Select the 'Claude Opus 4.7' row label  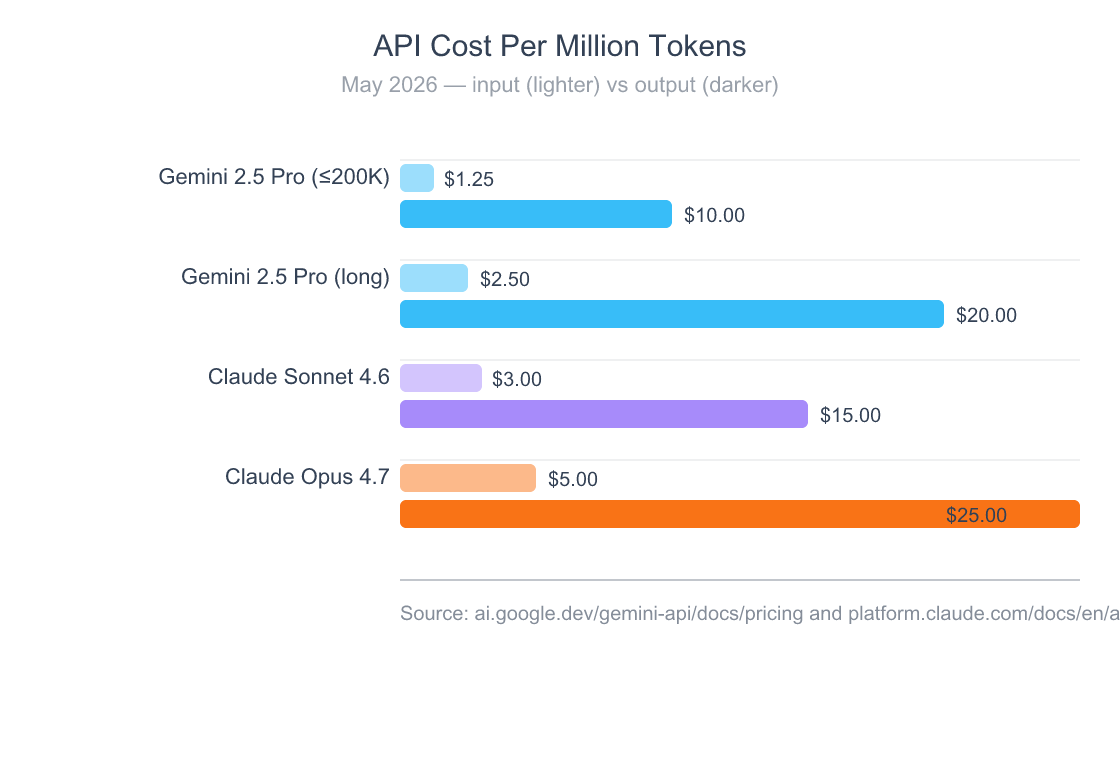[x=307, y=476]
